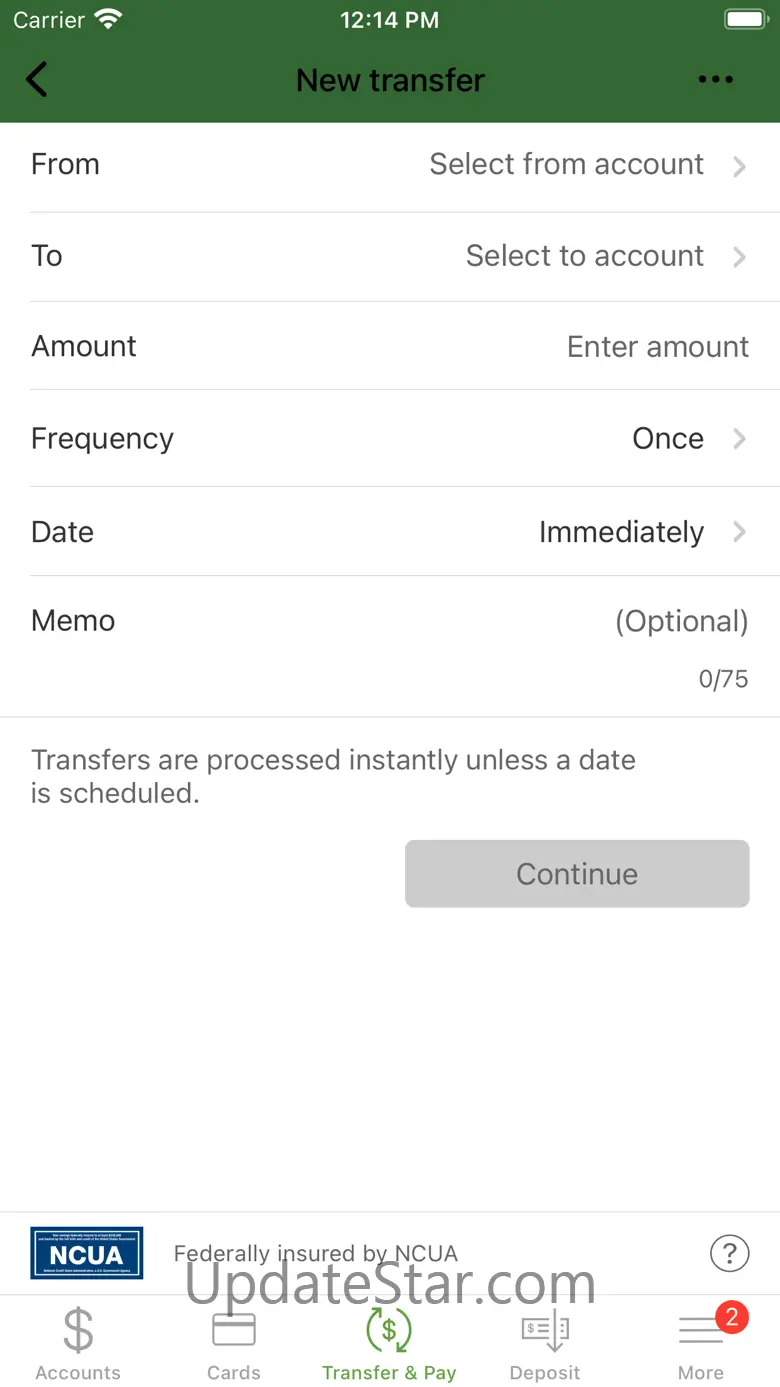Tap the red notification badge on More
Image resolution: width=780 pixels, height=1387 pixels.
731,1317
